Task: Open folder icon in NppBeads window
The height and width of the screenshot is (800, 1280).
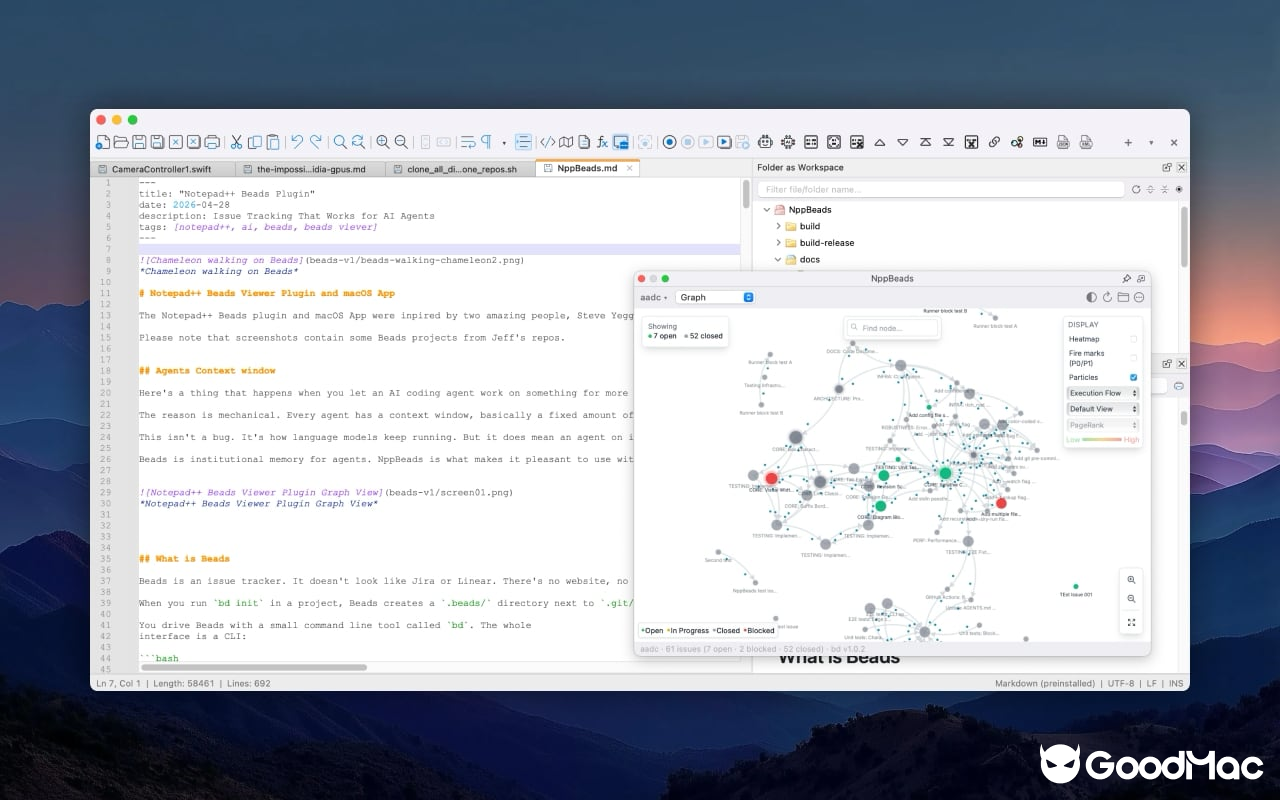Action: [x=1123, y=297]
